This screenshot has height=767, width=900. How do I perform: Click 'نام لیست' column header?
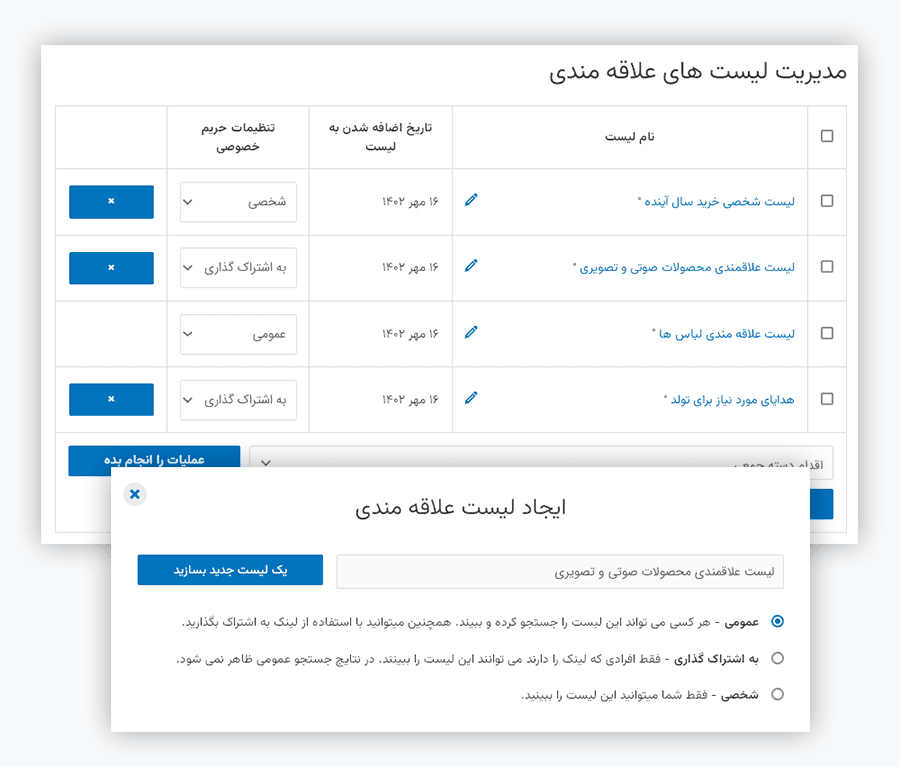pos(630,137)
